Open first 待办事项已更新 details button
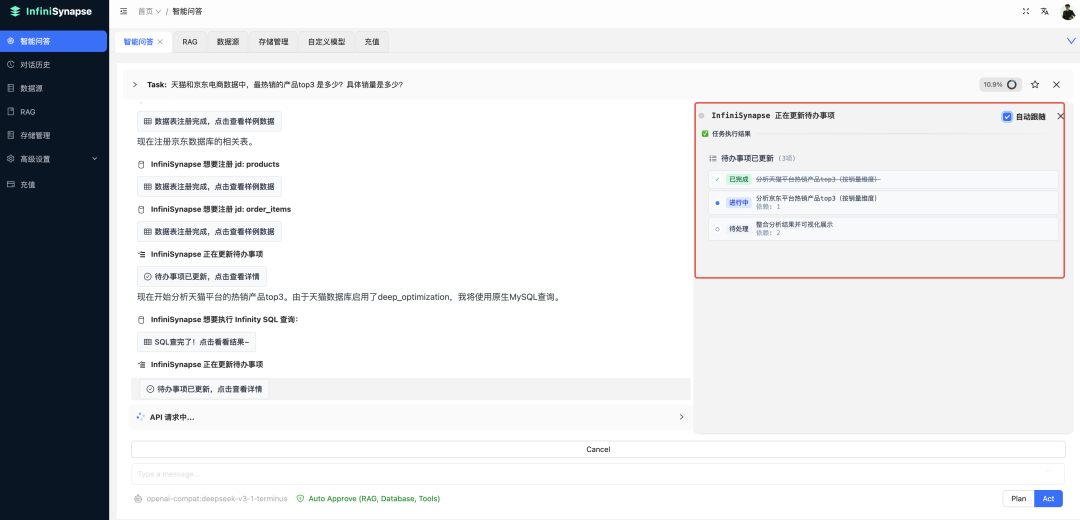Image resolution: width=1080 pixels, height=520 pixels. tap(202, 276)
